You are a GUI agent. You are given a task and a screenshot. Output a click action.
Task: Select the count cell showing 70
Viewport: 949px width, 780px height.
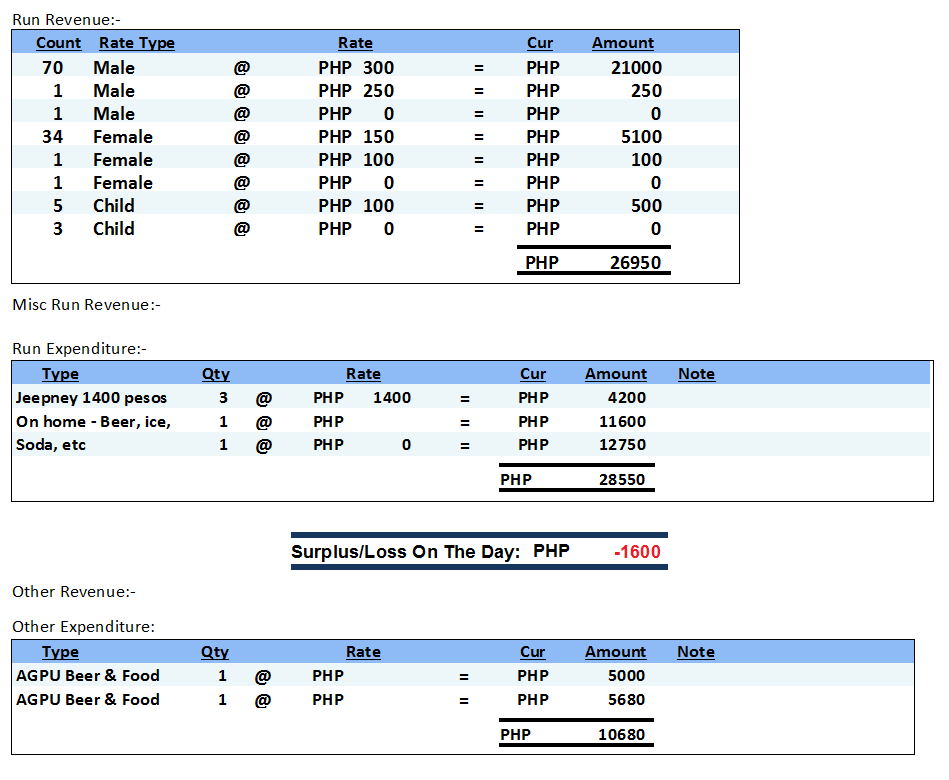point(52,68)
